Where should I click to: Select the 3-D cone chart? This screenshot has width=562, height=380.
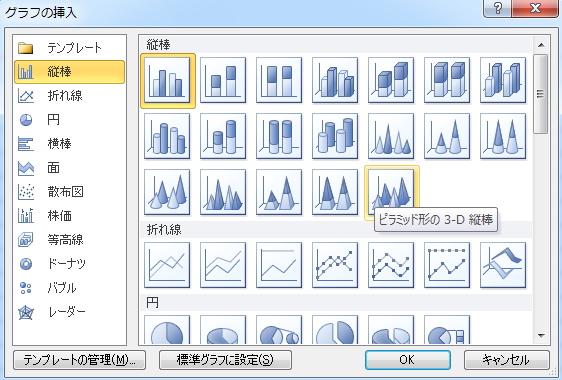pos(167,192)
